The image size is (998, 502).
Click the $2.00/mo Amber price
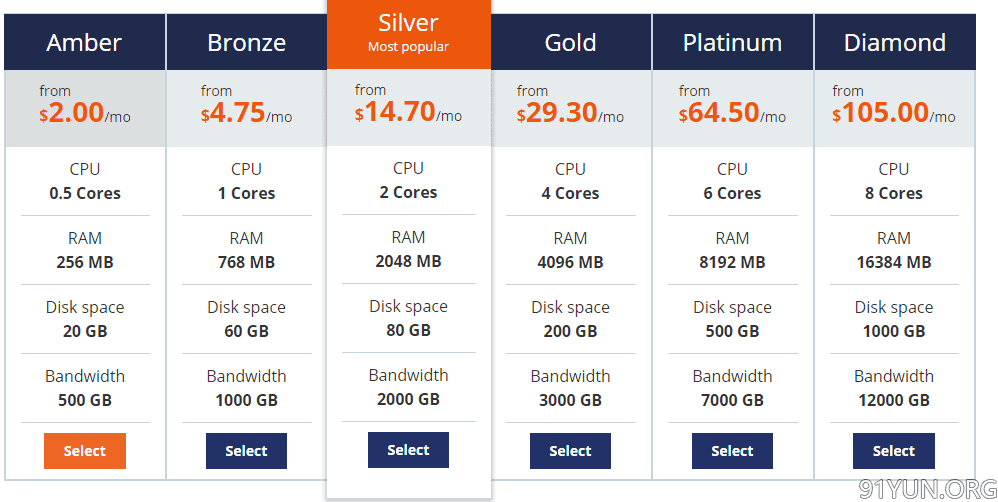pos(85,113)
